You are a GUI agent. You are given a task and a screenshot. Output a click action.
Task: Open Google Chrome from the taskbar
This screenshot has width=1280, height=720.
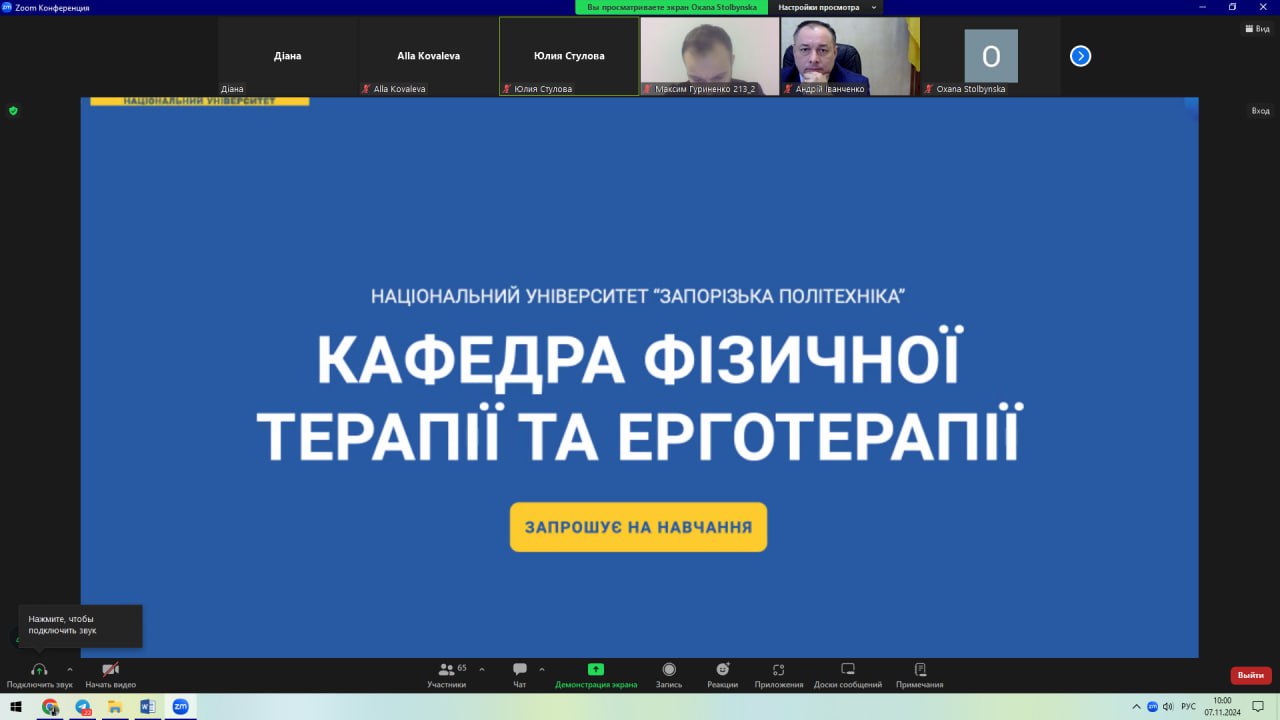point(50,707)
